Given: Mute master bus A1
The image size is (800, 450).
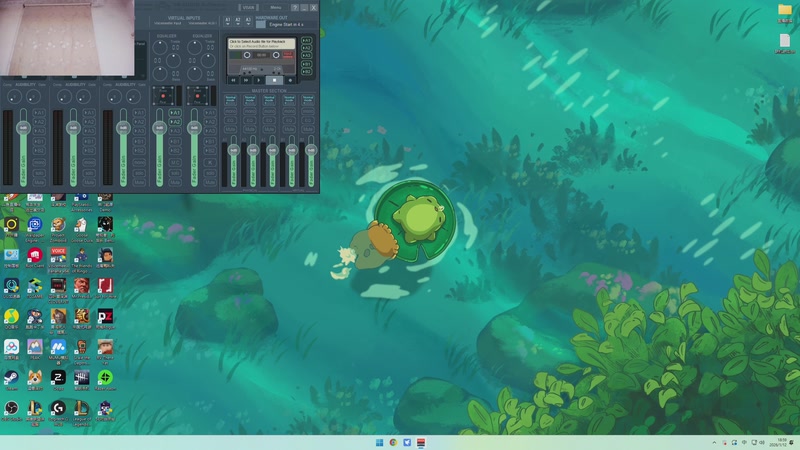Looking at the screenshot, I should pyautogui.click(x=231, y=130).
